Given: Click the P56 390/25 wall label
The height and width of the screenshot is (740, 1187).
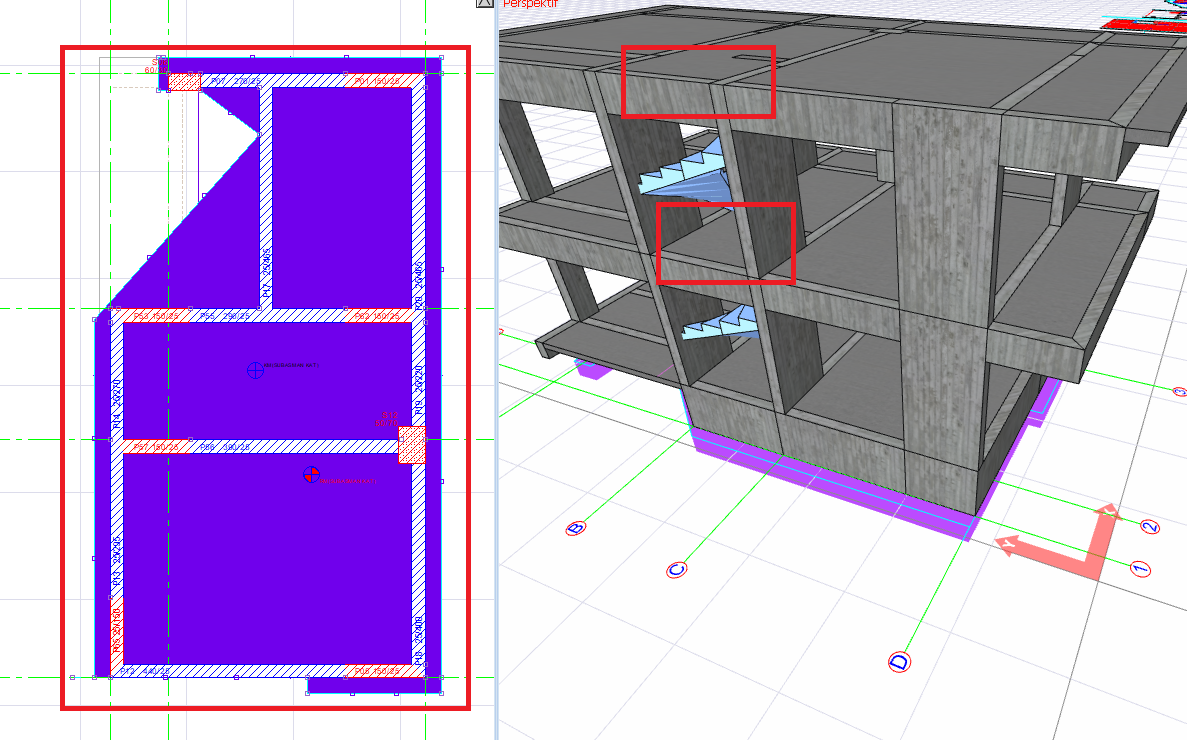Looking at the screenshot, I should [225, 447].
